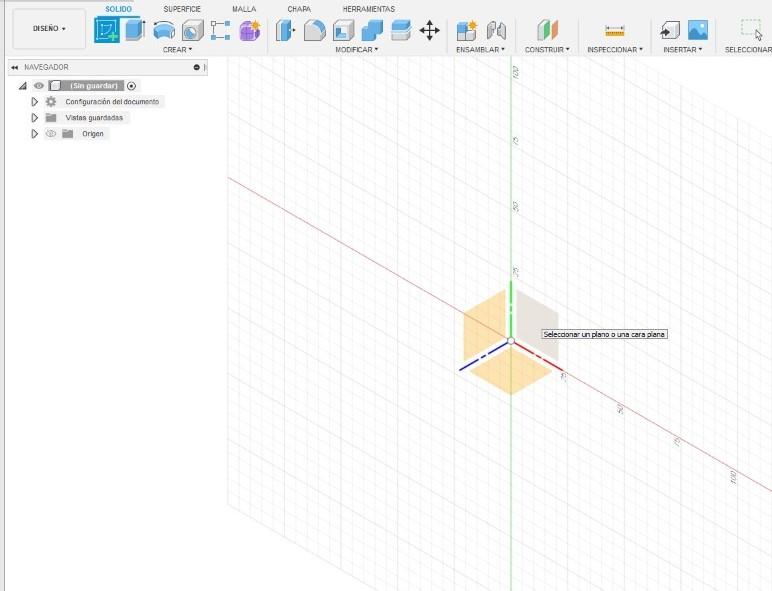Select the left vertical orange origin plane
772x591 pixels.
tap(484, 325)
